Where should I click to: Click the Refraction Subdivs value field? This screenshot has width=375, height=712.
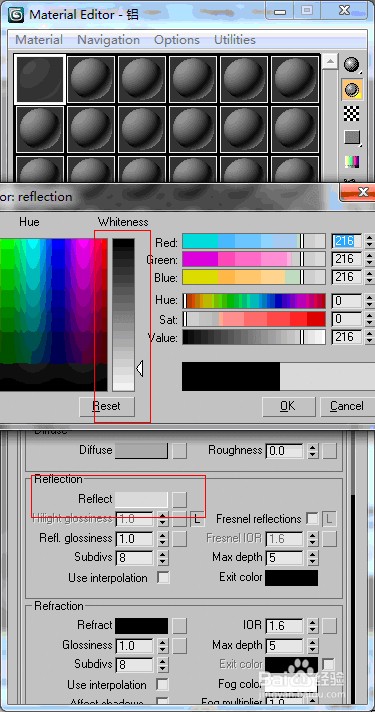[135, 665]
